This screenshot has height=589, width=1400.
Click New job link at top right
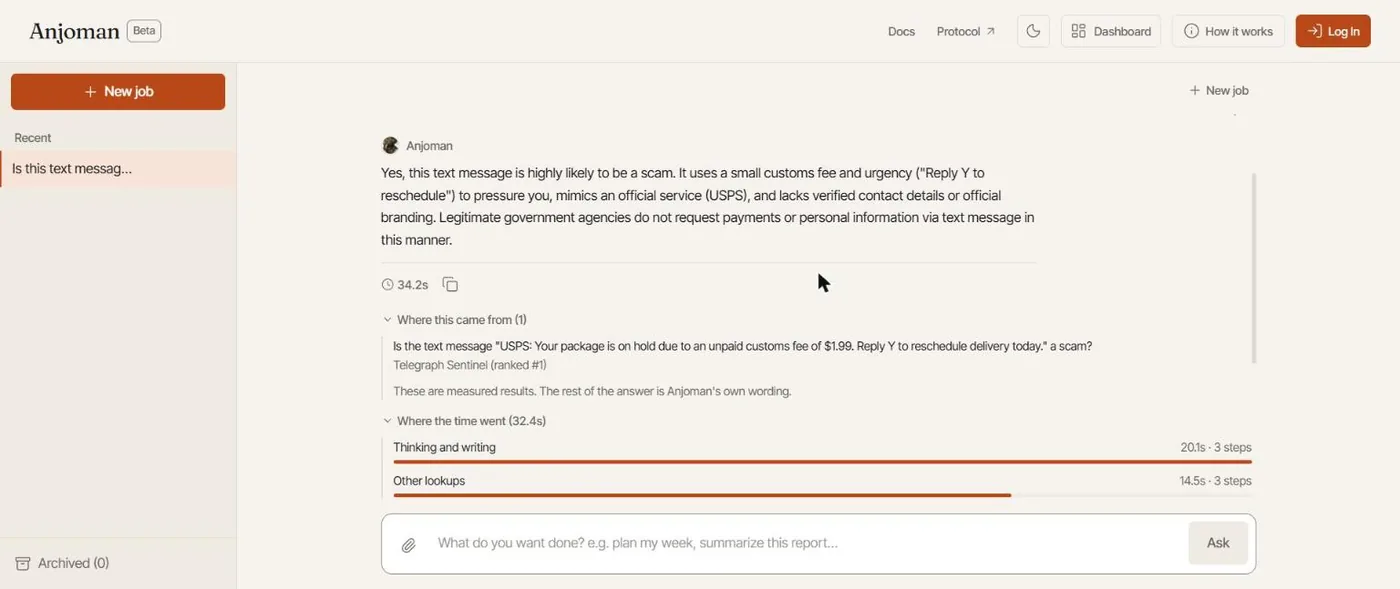pos(1219,90)
